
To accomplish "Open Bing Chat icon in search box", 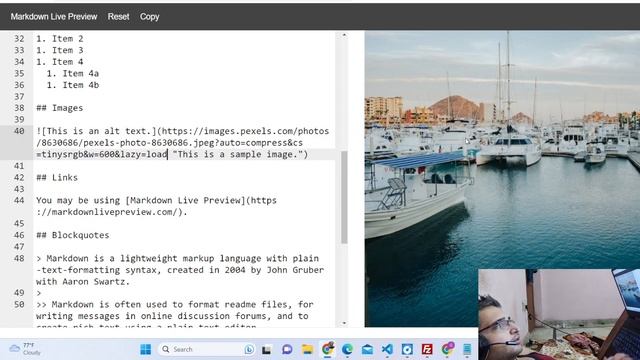I will [249, 349].
